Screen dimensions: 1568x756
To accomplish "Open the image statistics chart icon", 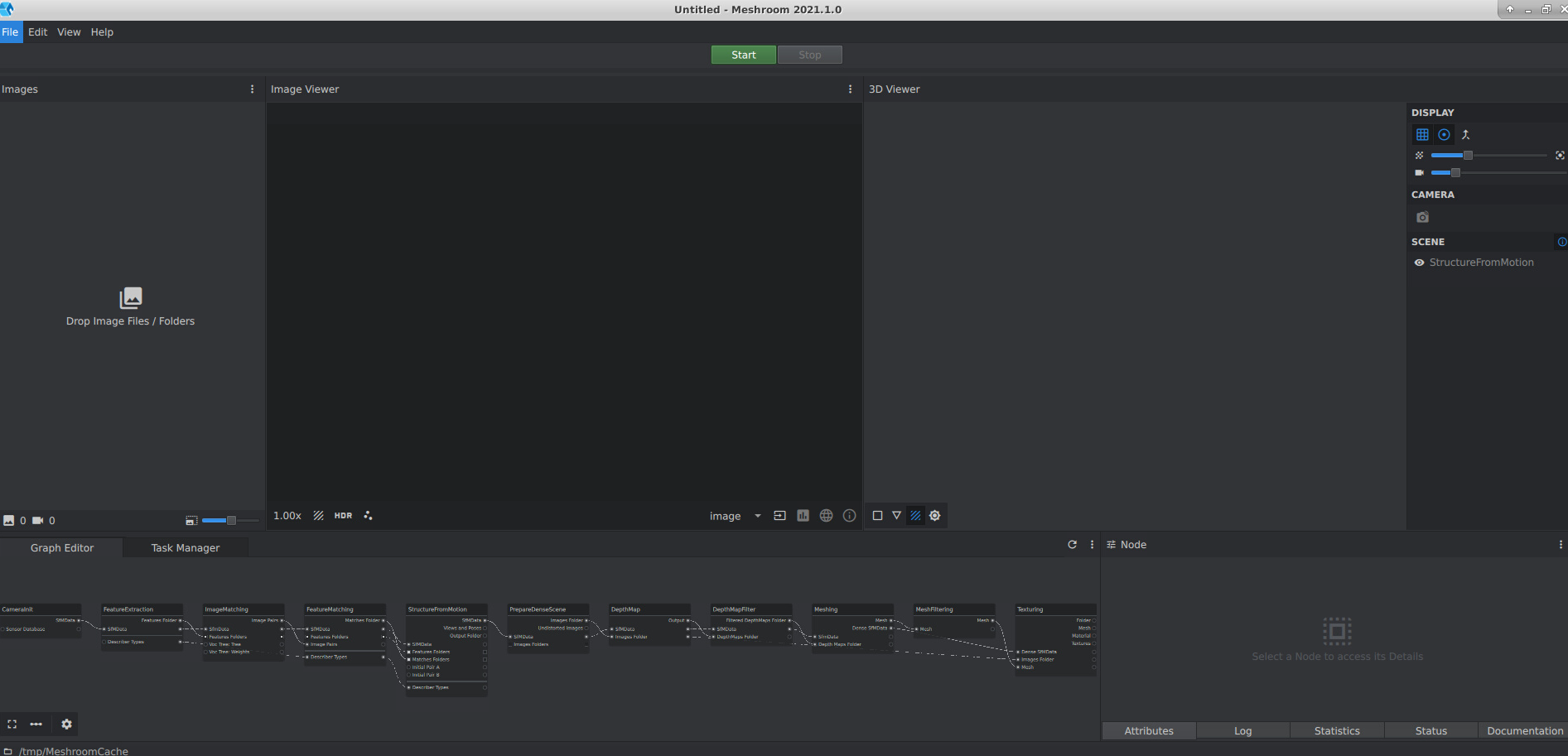I will click(x=803, y=516).
